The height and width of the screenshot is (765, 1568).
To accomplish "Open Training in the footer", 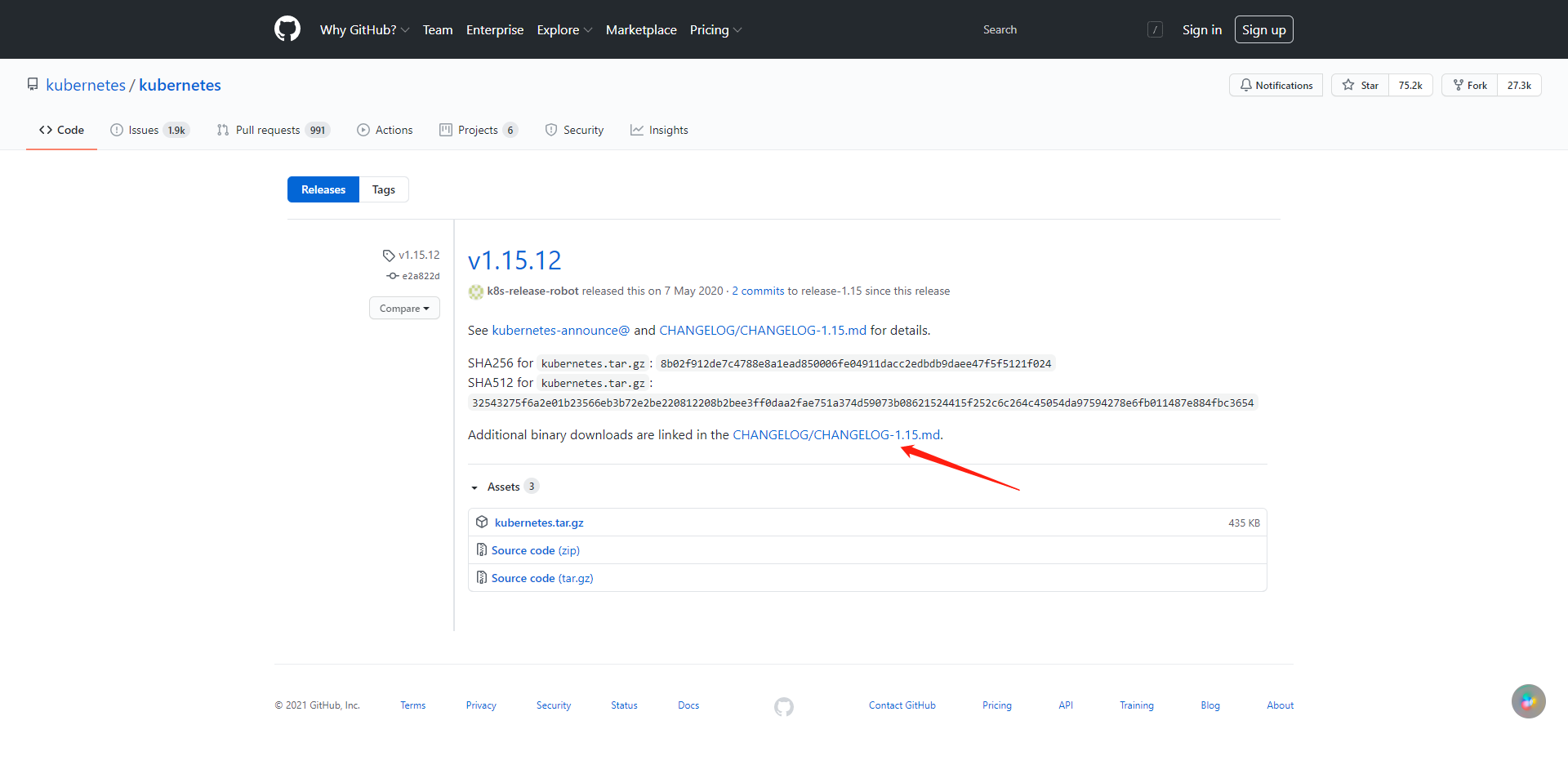I will pos(1137,705).
